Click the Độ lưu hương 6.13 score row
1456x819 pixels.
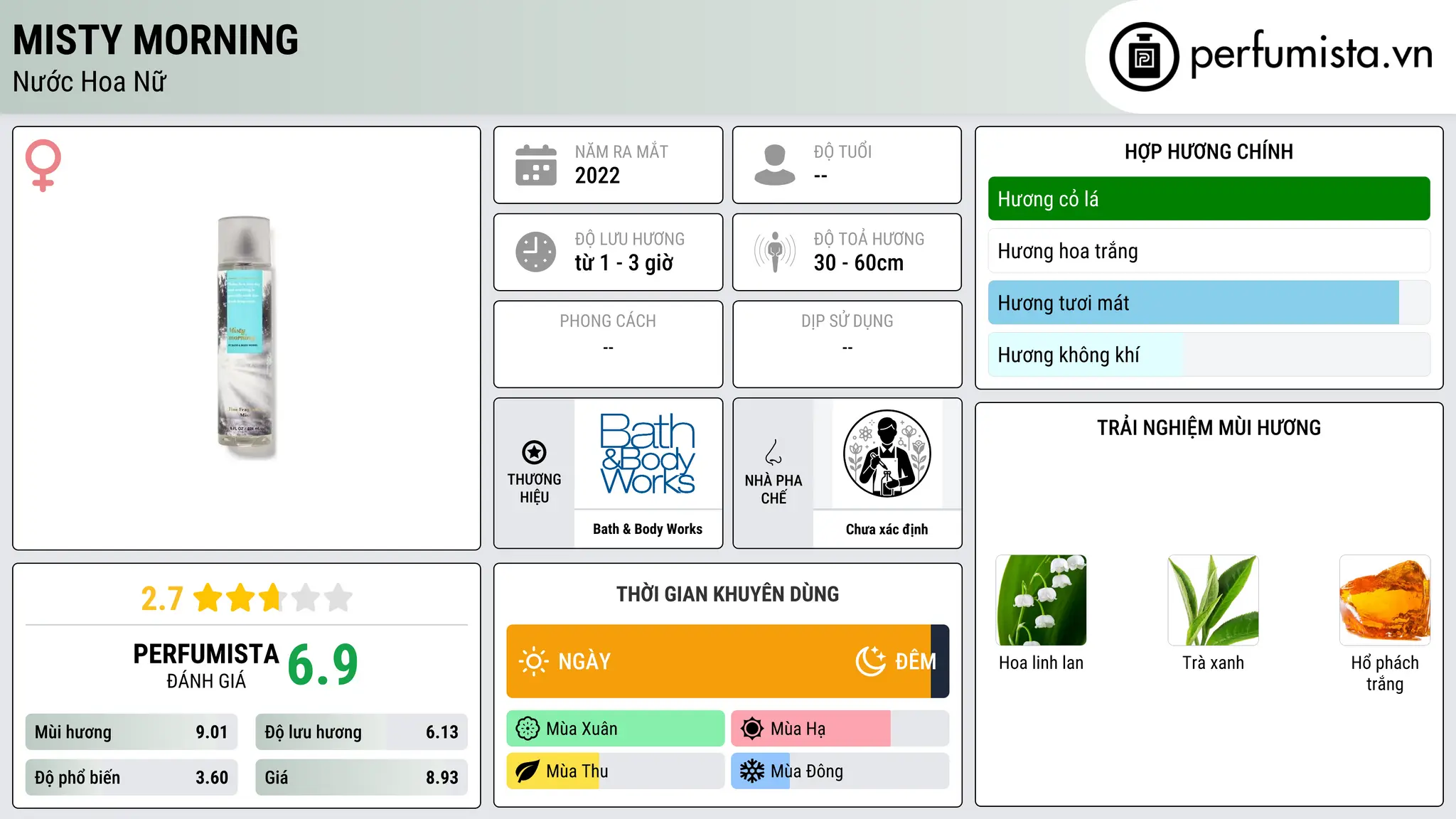click(361, 732)
